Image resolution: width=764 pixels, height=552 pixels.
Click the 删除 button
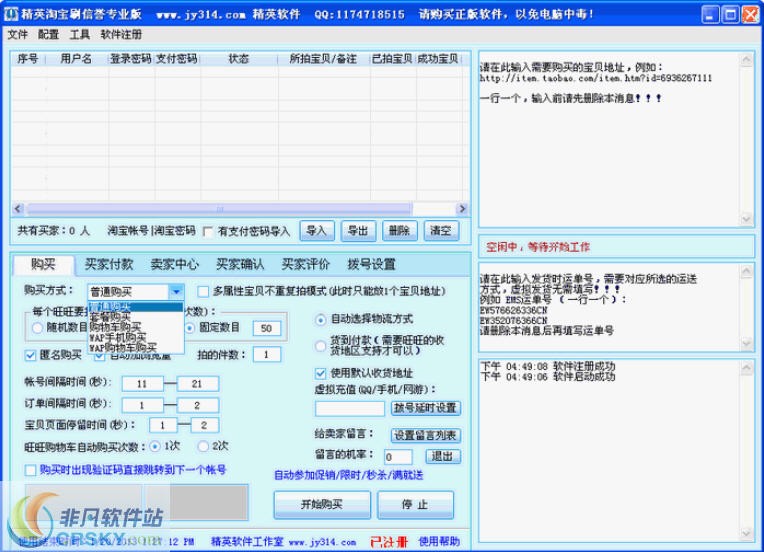pos(400,231)
